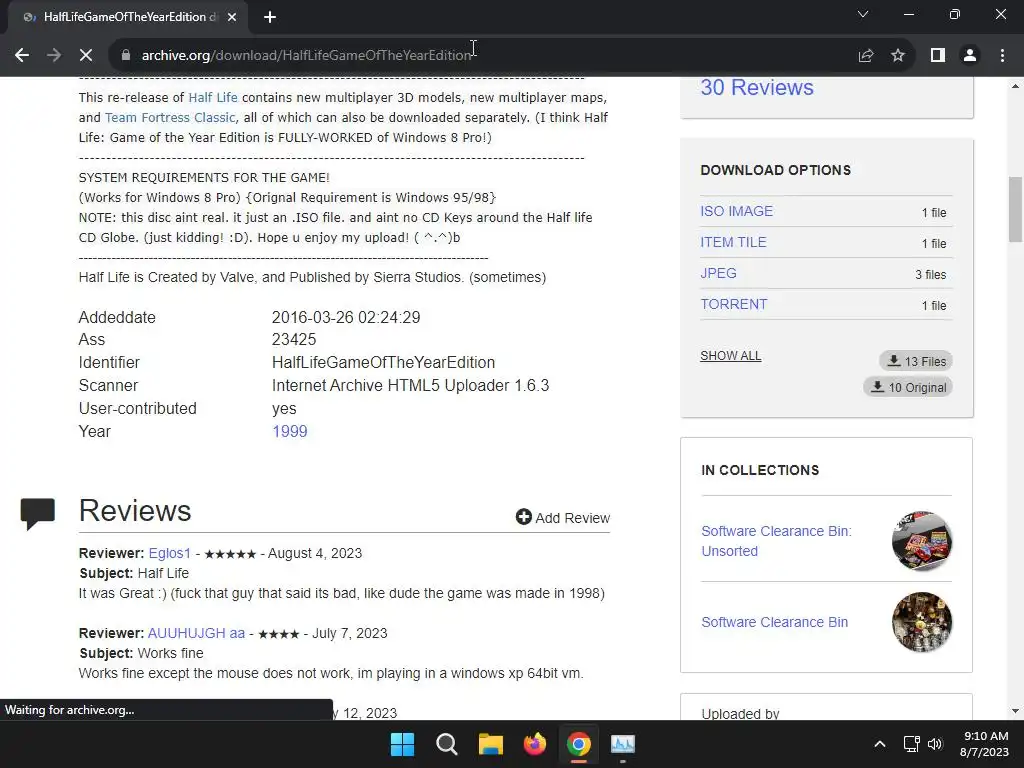Click the page vertical scrollbar thumb

click(x=1016, y=209)
